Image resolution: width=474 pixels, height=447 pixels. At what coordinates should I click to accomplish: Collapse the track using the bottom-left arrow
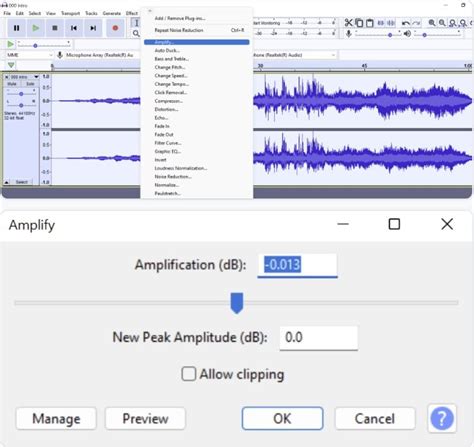pyautogui.click(x=6, y=182)
